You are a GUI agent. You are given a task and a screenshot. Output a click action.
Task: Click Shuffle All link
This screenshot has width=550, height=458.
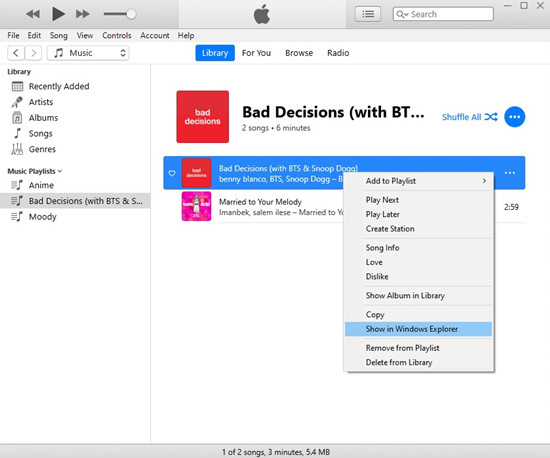[x=470, y=117]
